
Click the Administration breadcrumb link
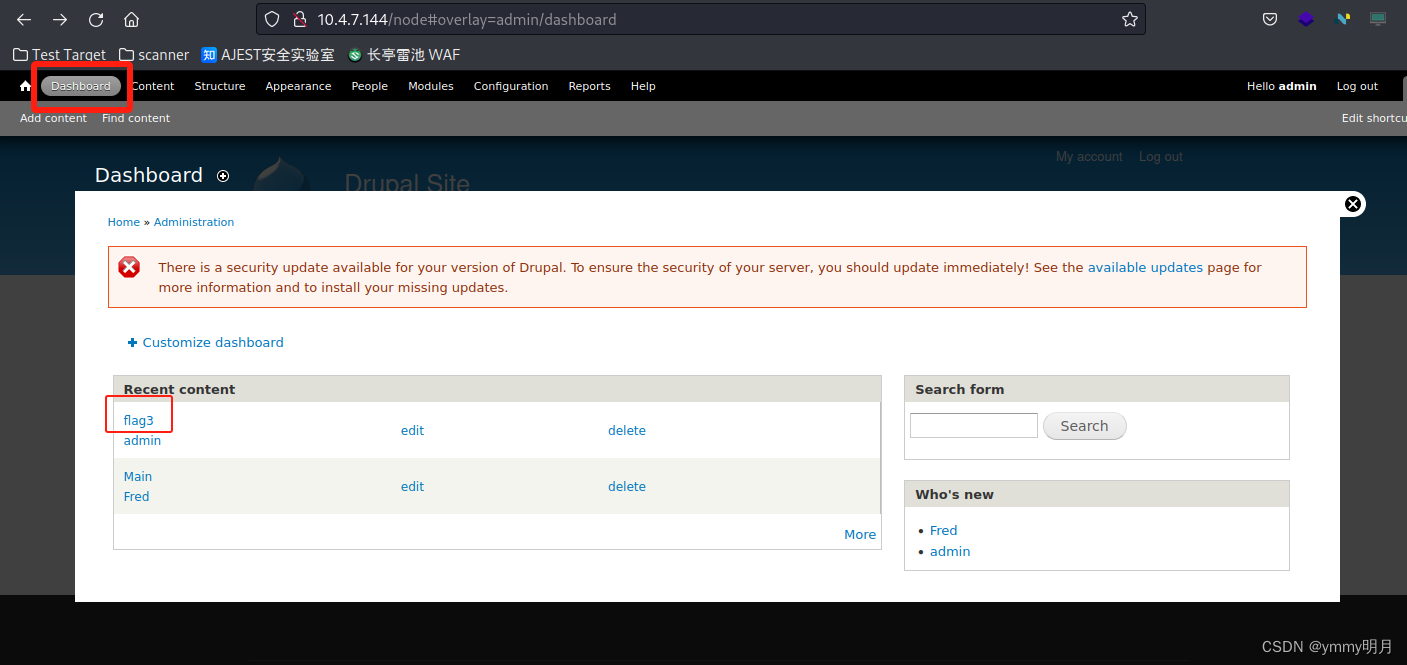click(x=194, y=222)
